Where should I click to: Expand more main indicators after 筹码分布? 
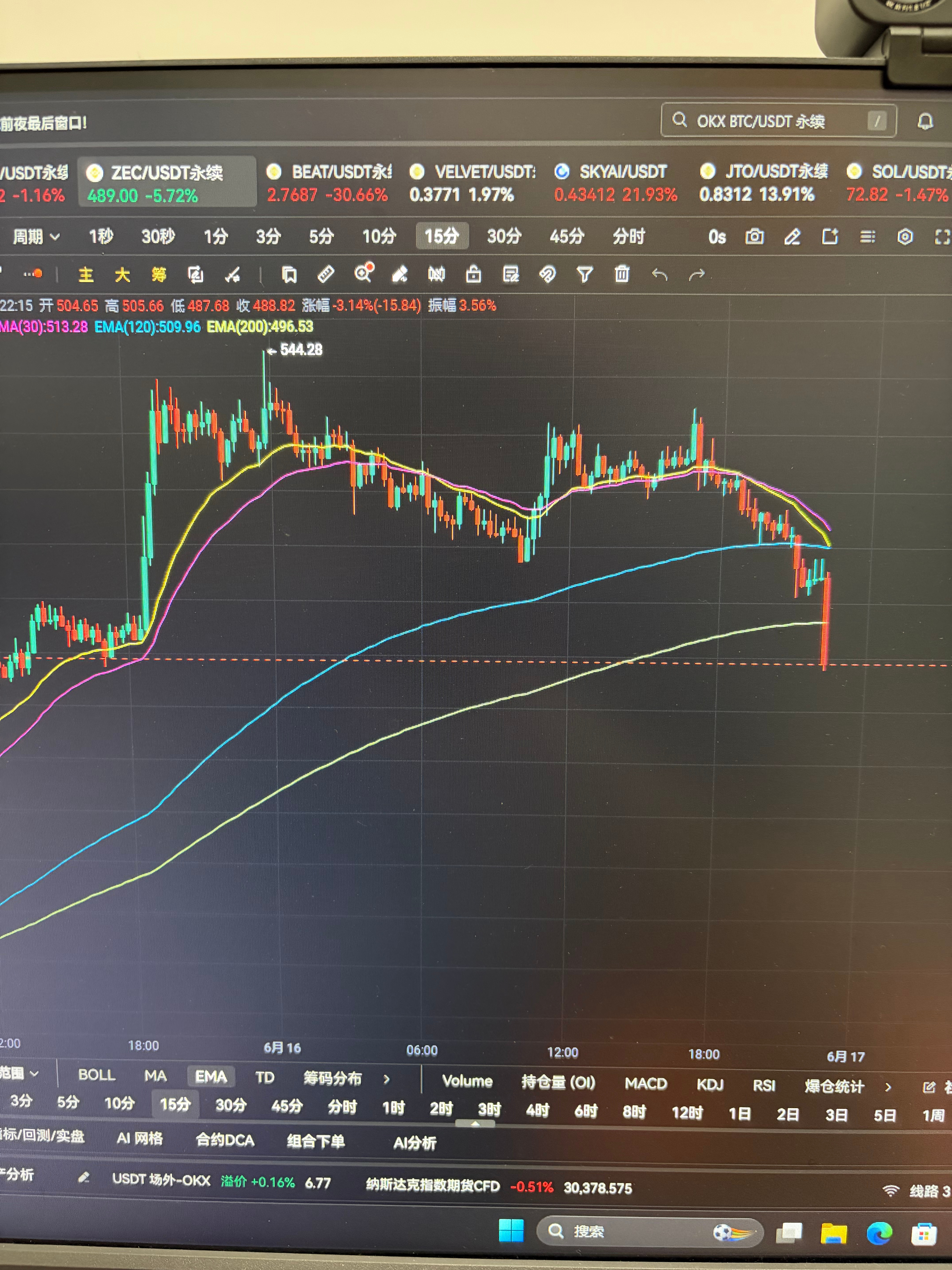click(387, 1079)
